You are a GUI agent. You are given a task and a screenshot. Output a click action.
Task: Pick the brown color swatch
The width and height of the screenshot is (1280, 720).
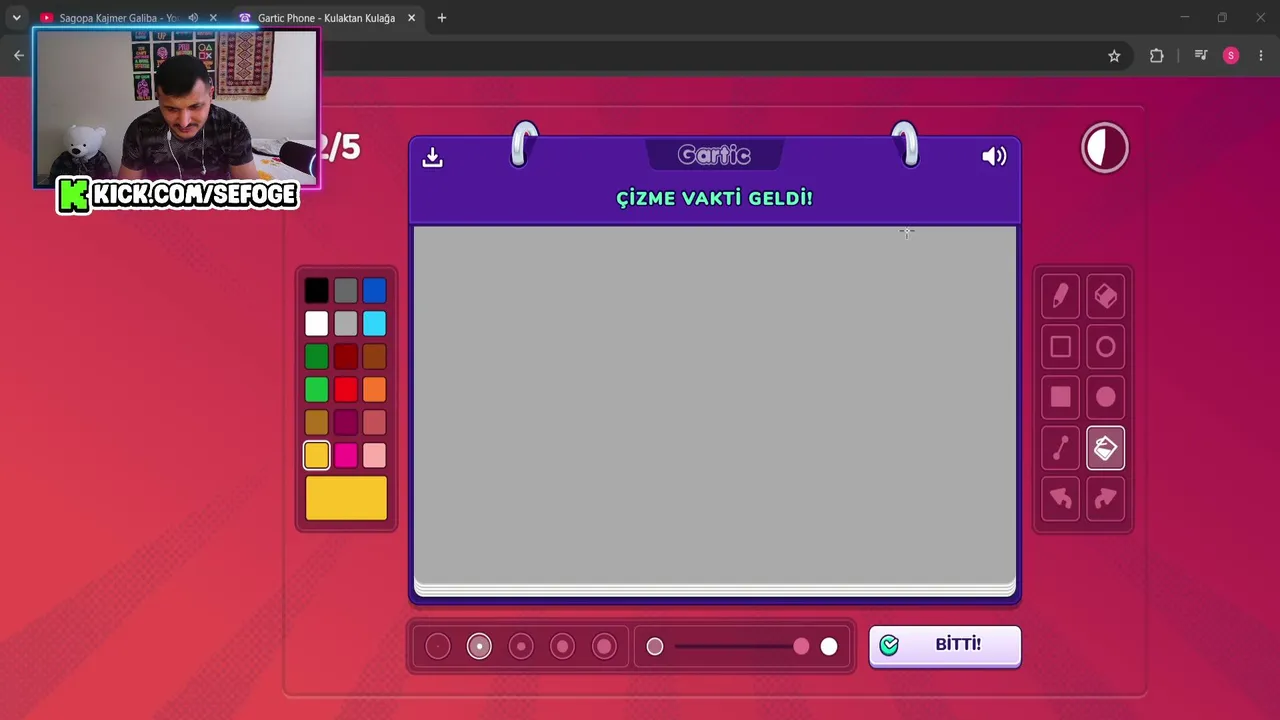pyautogui.click(x=374, y=357)
